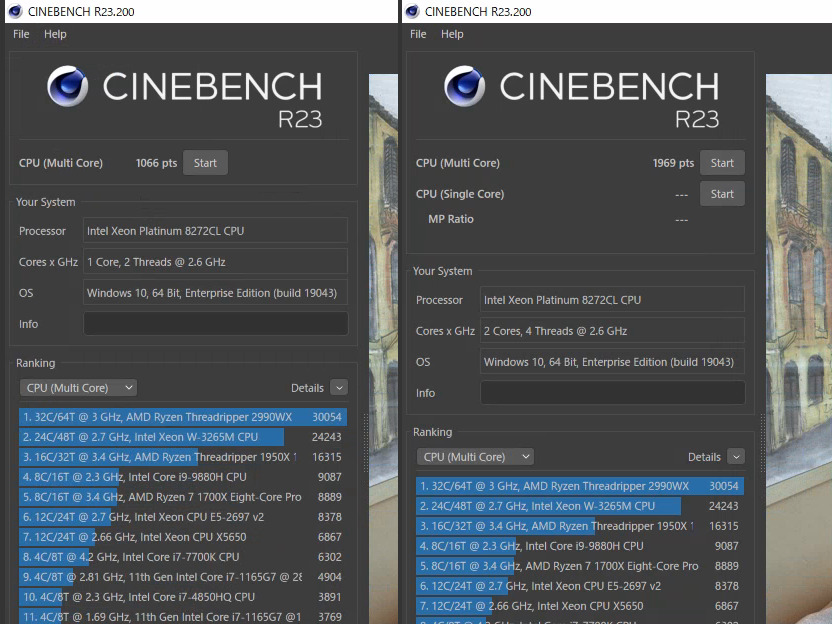Start the Single Core test in right window
Screen dimensions: 832x624
point(722,194)
